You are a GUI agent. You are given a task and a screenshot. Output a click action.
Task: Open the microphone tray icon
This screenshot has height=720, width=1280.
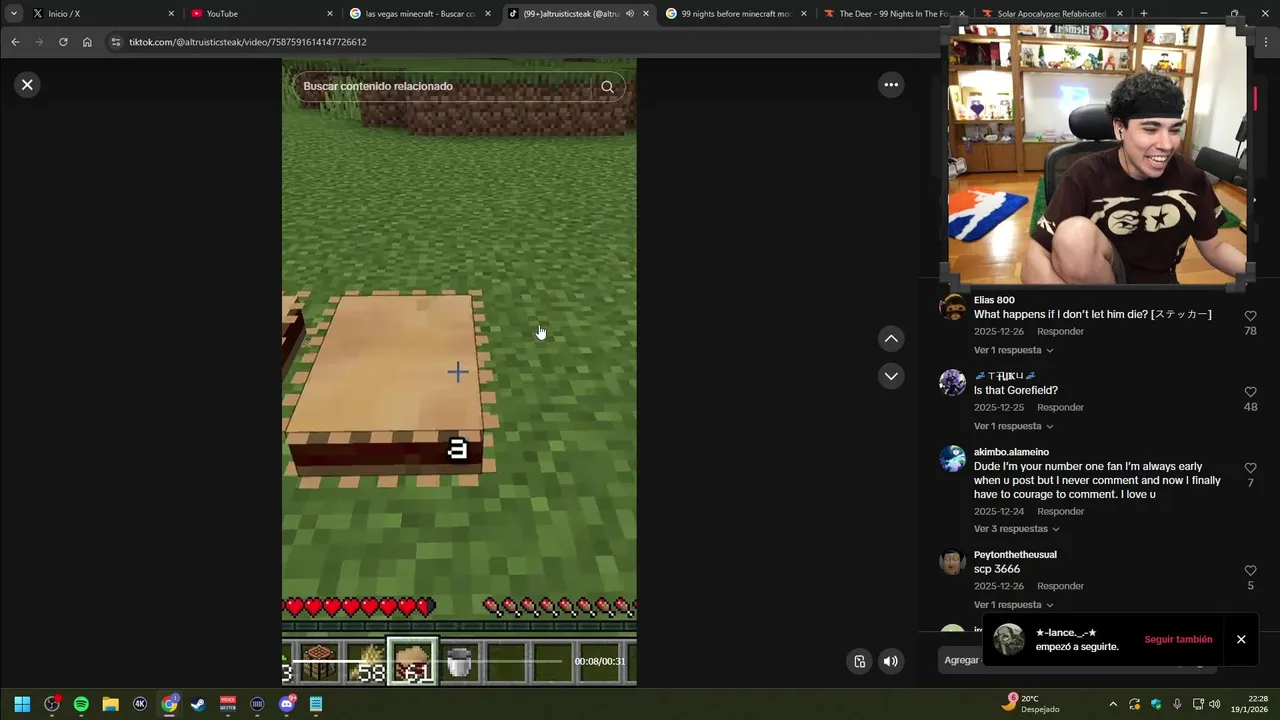coord(1177,704)
